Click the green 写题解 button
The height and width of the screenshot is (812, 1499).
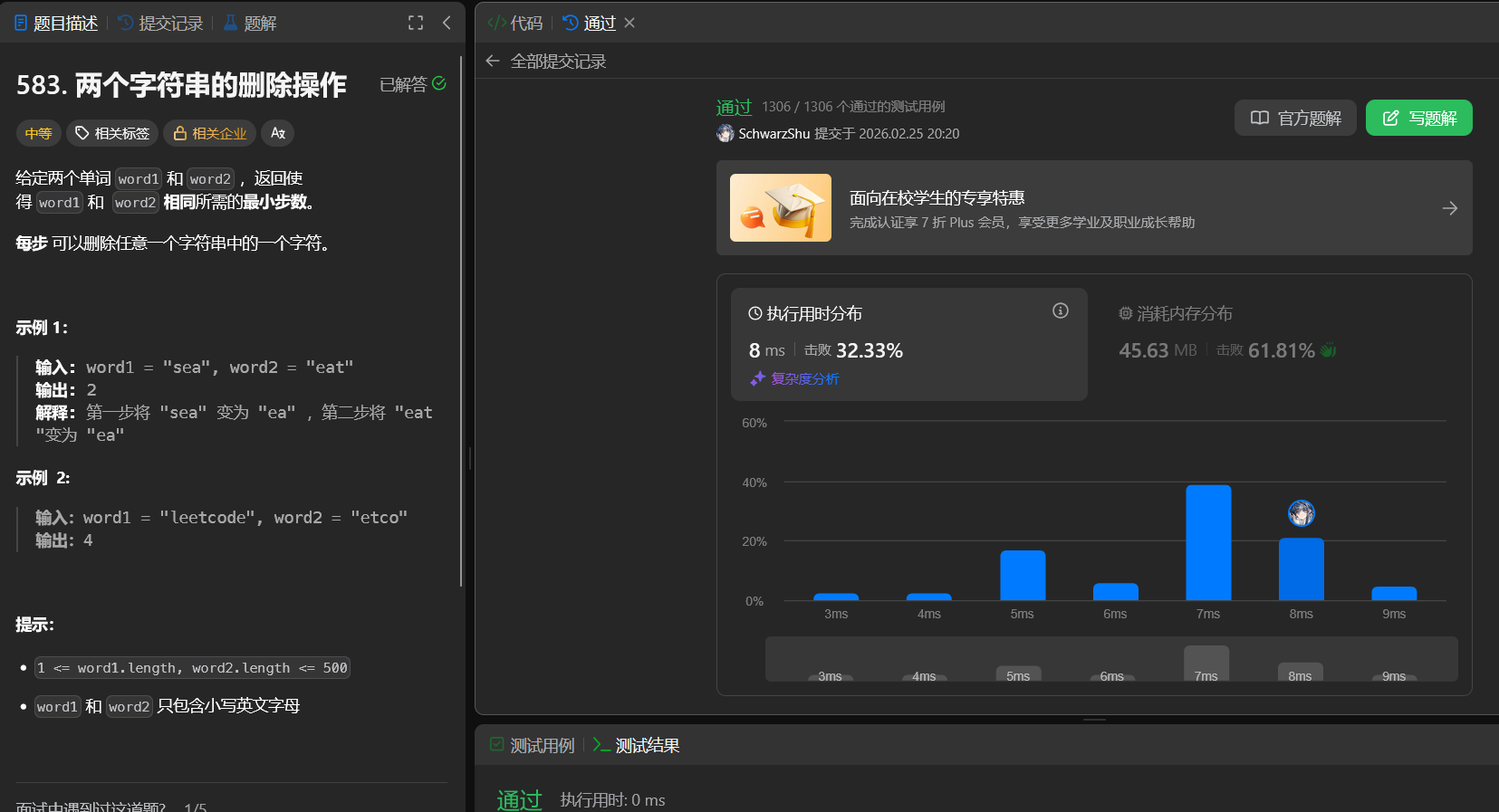coord(1418,118)
